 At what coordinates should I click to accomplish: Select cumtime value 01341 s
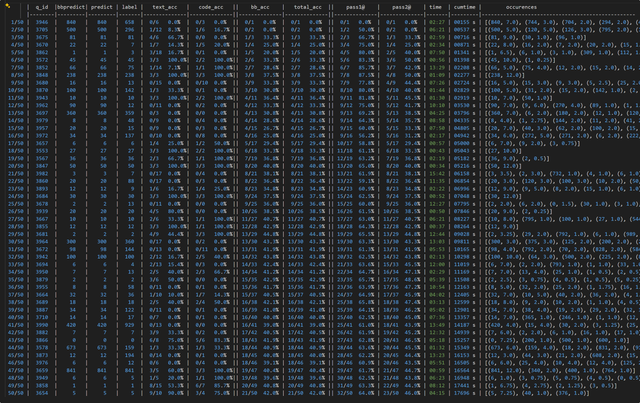pyautogui.click(x=464, y=52)
